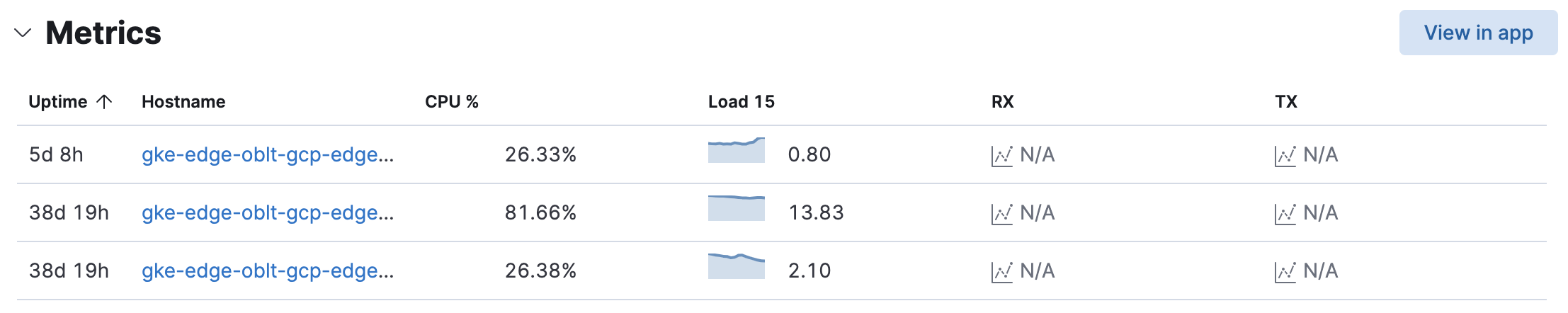The width and height of the screenshot is (1568, 313).
Task: Click the CPU % column header
Action: point(451,102)
